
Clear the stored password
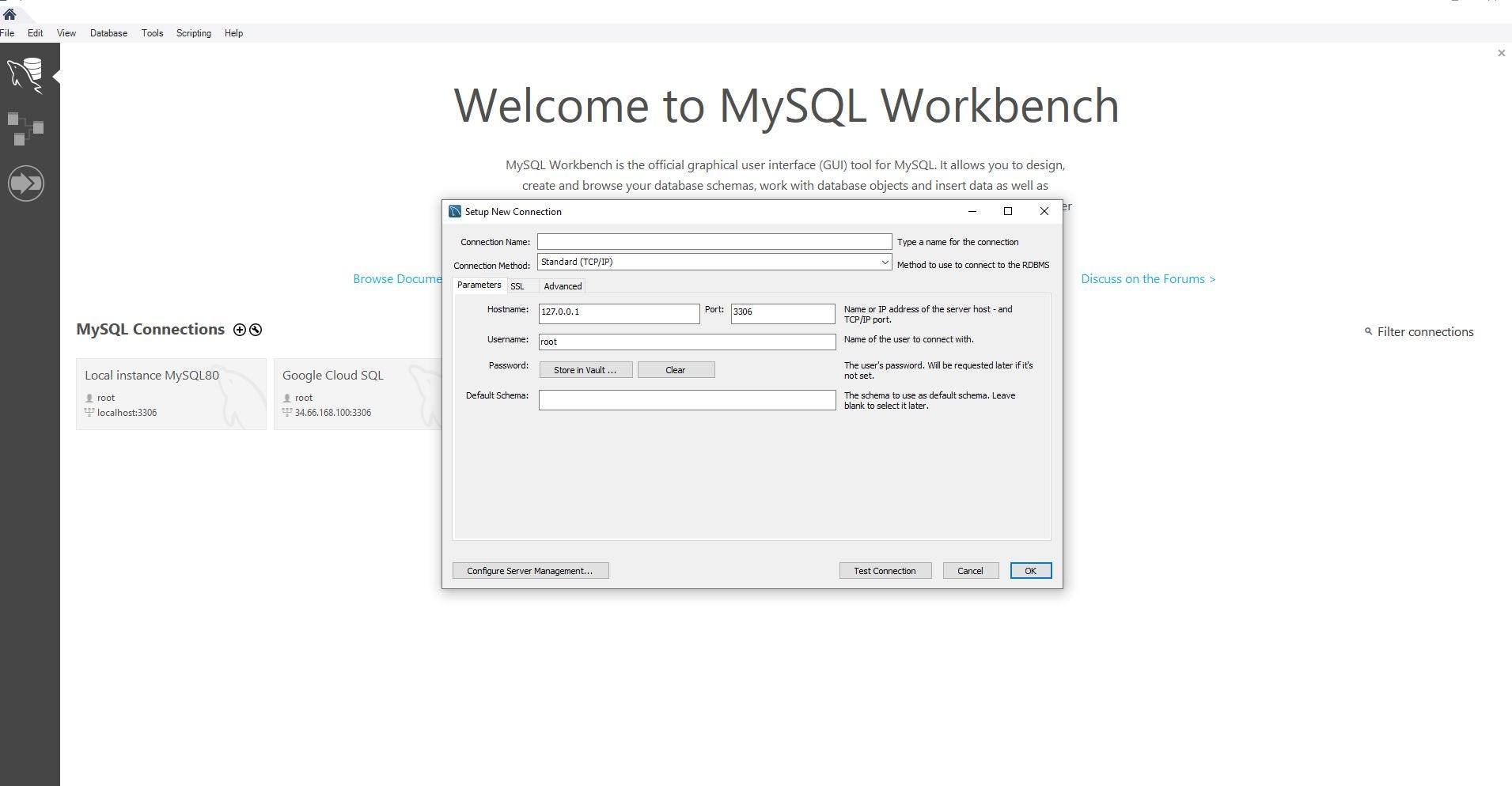[676, 369]
